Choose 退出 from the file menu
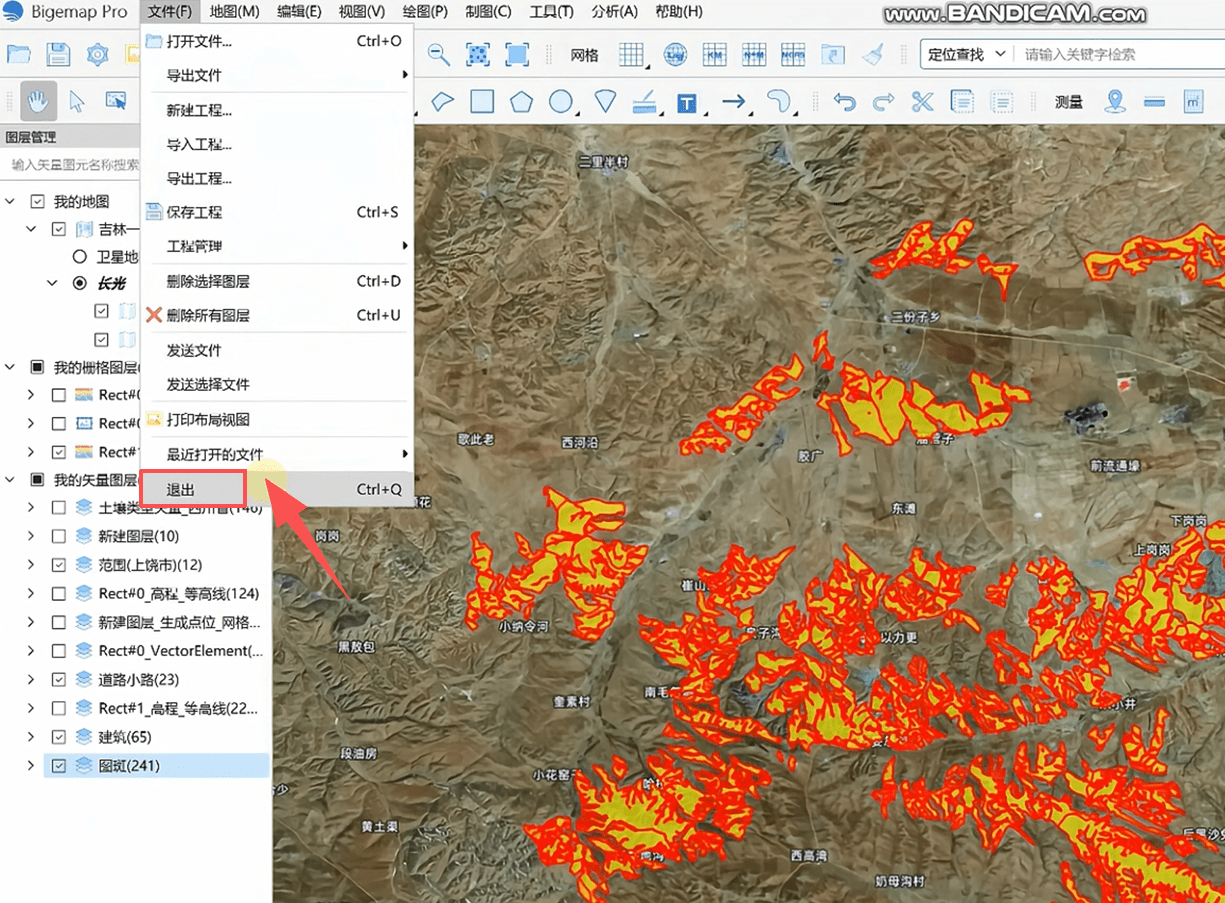The image size is (1225, 903). pos(276,490)
